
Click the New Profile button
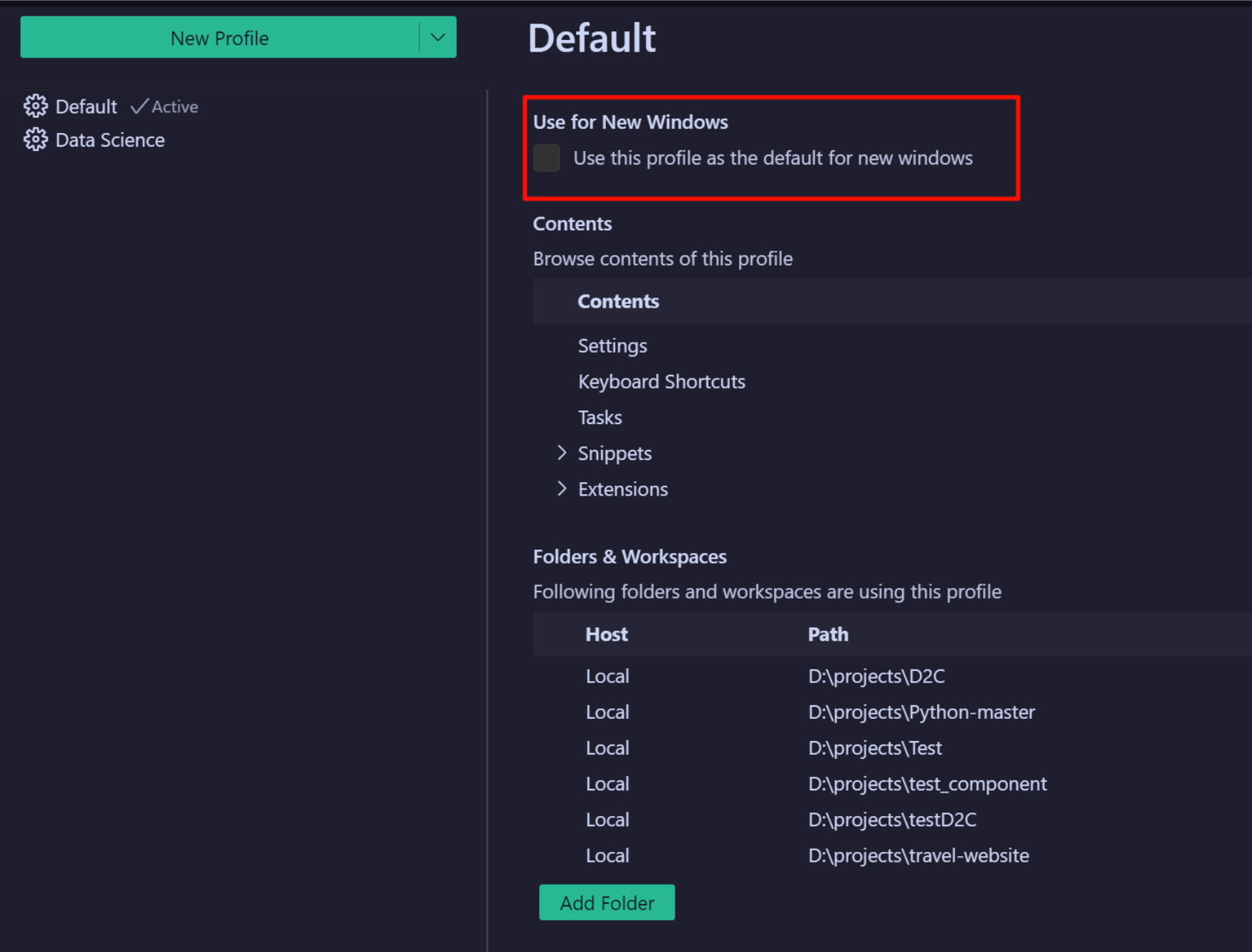point(220,37)
